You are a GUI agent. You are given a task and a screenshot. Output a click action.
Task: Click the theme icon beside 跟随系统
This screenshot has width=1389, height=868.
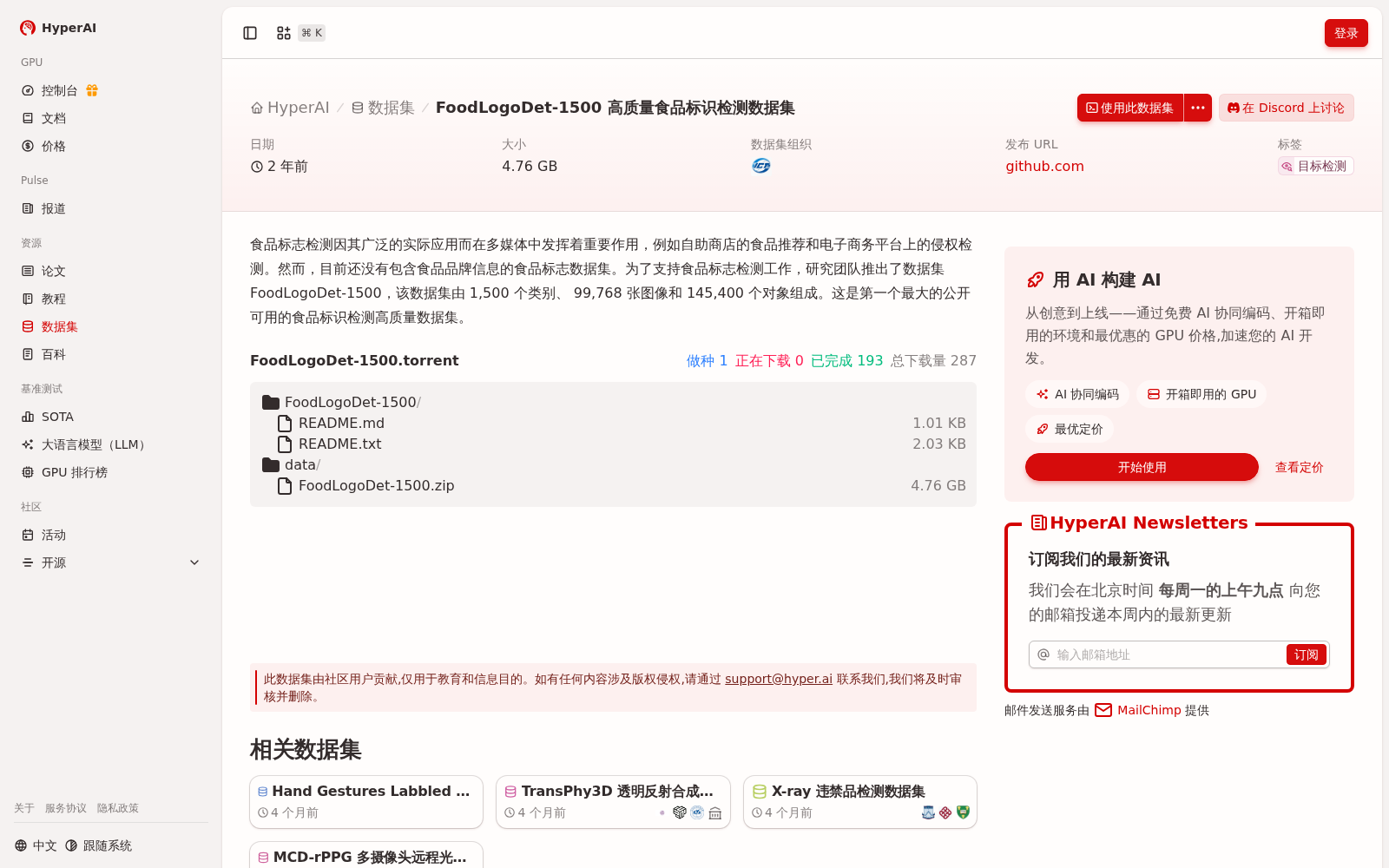(x=71, y=845)
